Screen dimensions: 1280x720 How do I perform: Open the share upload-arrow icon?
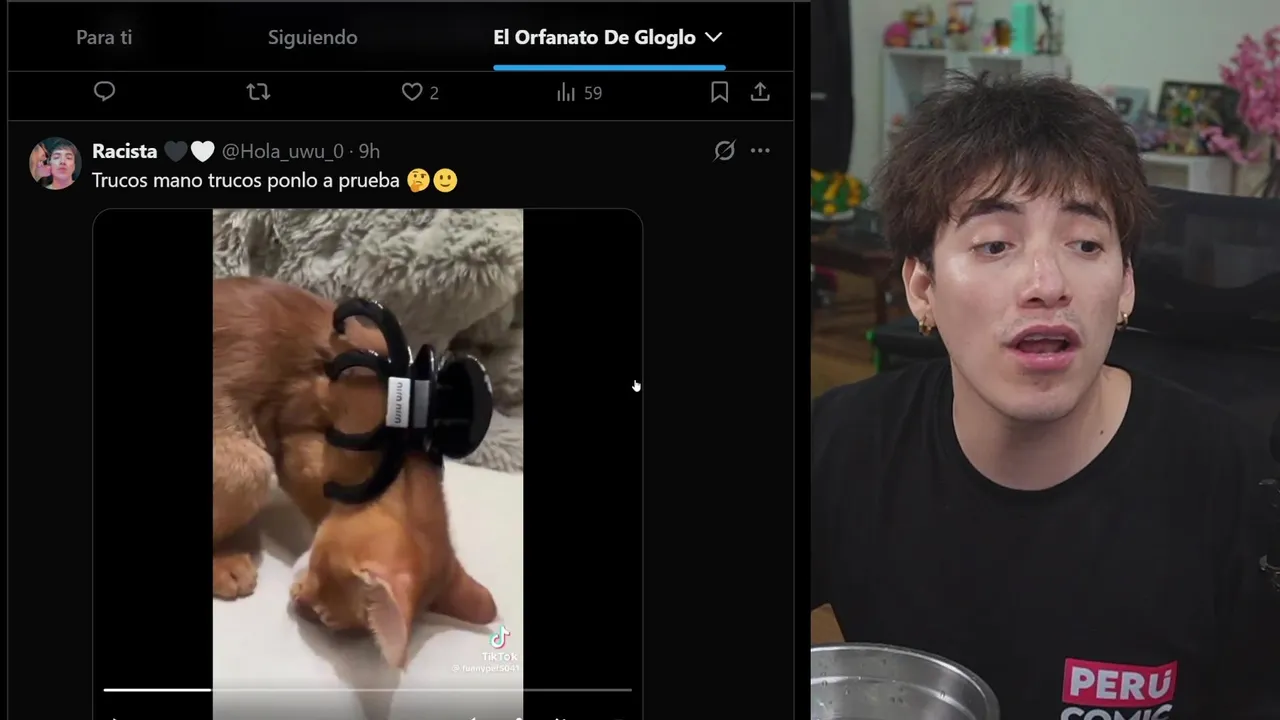coord(760,92)
